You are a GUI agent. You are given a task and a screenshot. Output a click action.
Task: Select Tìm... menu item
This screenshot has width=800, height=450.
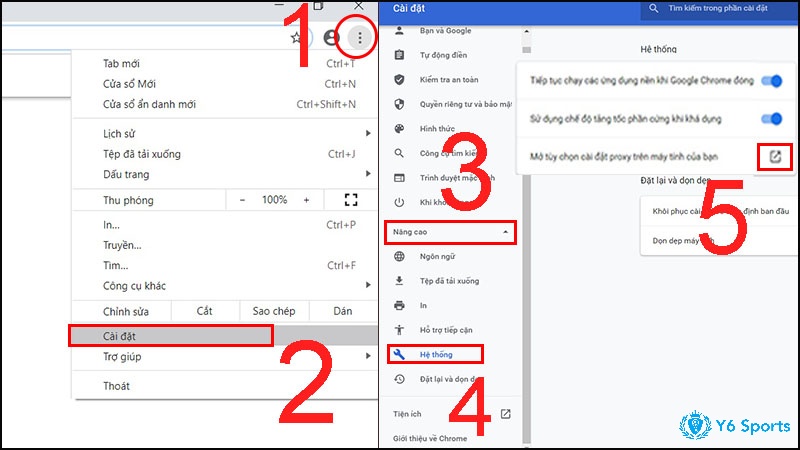[224, 266]
